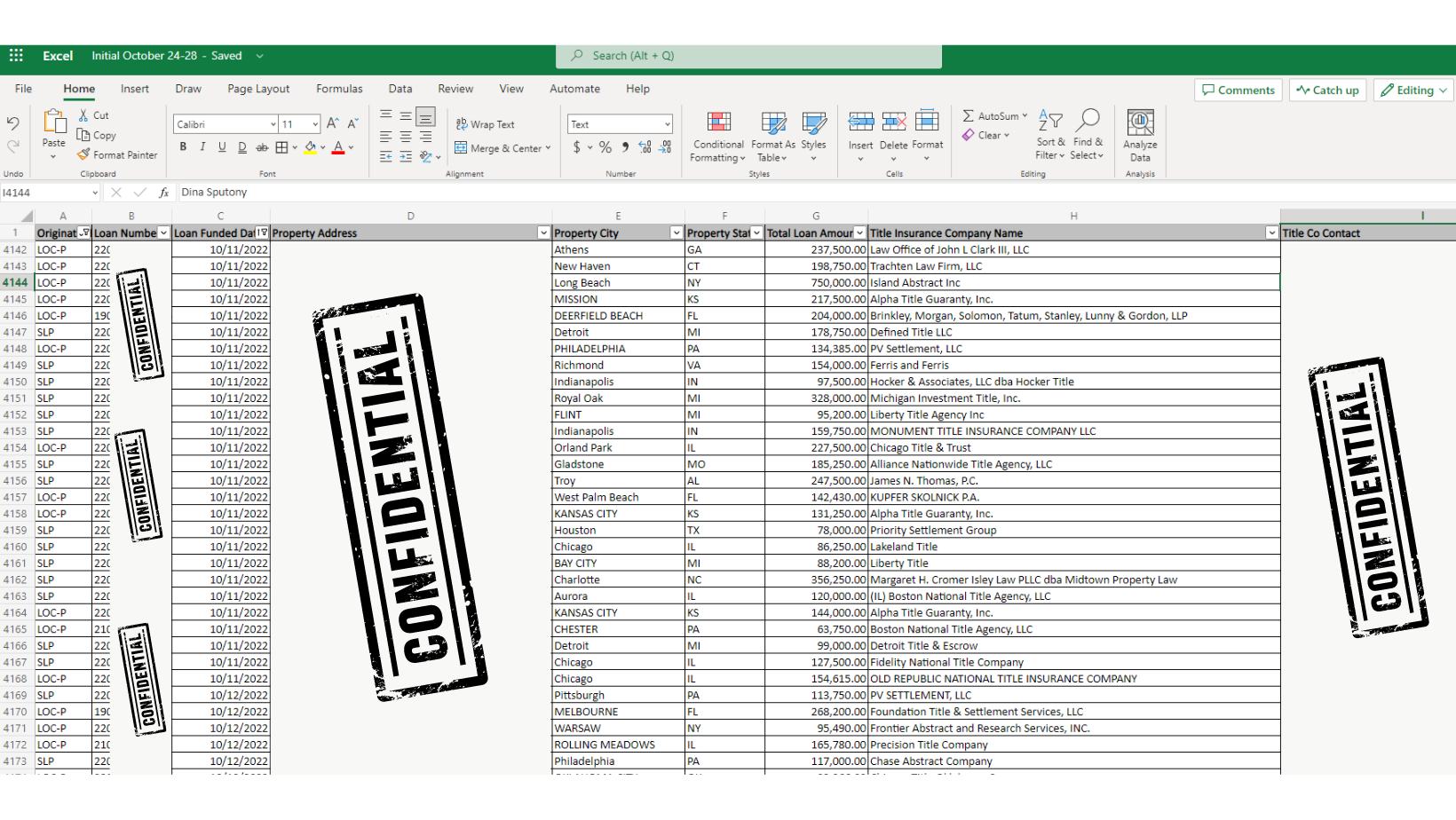This screenshot has height=820, width=1456.
Task: Toggle Underline formatting
Action: [x=222, y=147]
